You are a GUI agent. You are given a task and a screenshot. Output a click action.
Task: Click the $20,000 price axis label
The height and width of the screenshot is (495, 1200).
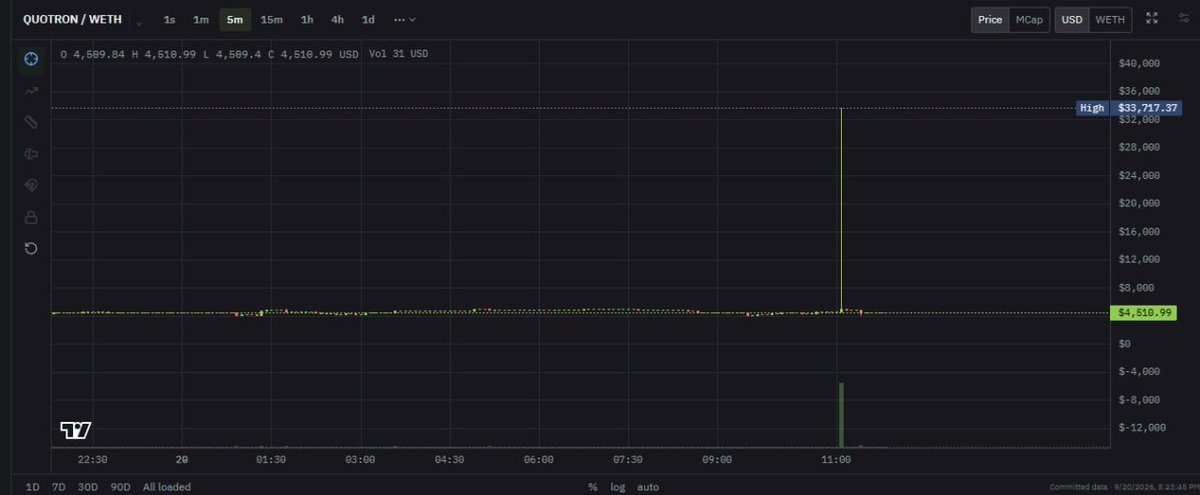click(x=1138, y=203)
